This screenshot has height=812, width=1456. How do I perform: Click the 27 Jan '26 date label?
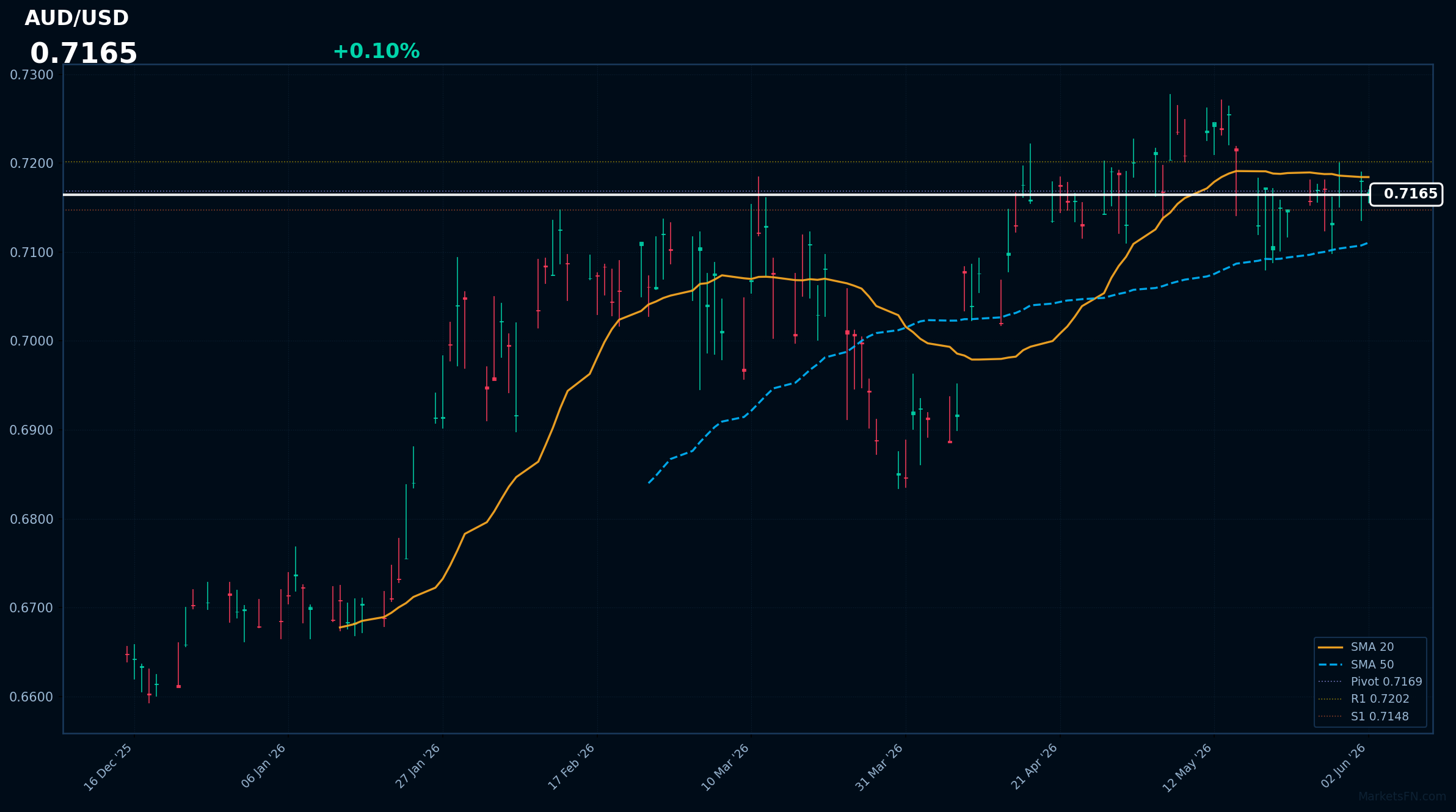point(418,766)
